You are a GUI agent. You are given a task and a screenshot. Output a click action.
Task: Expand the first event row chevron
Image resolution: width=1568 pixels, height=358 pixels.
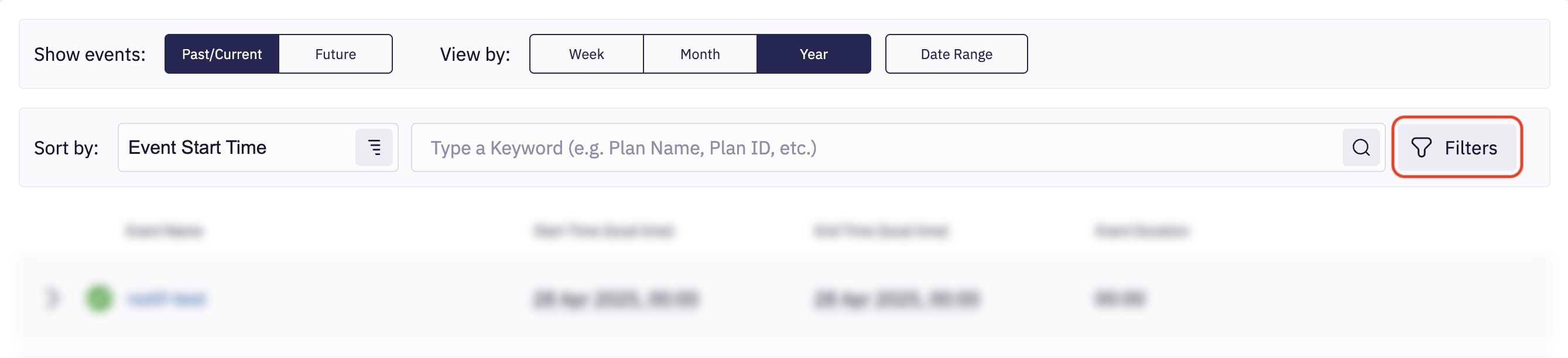52,298
